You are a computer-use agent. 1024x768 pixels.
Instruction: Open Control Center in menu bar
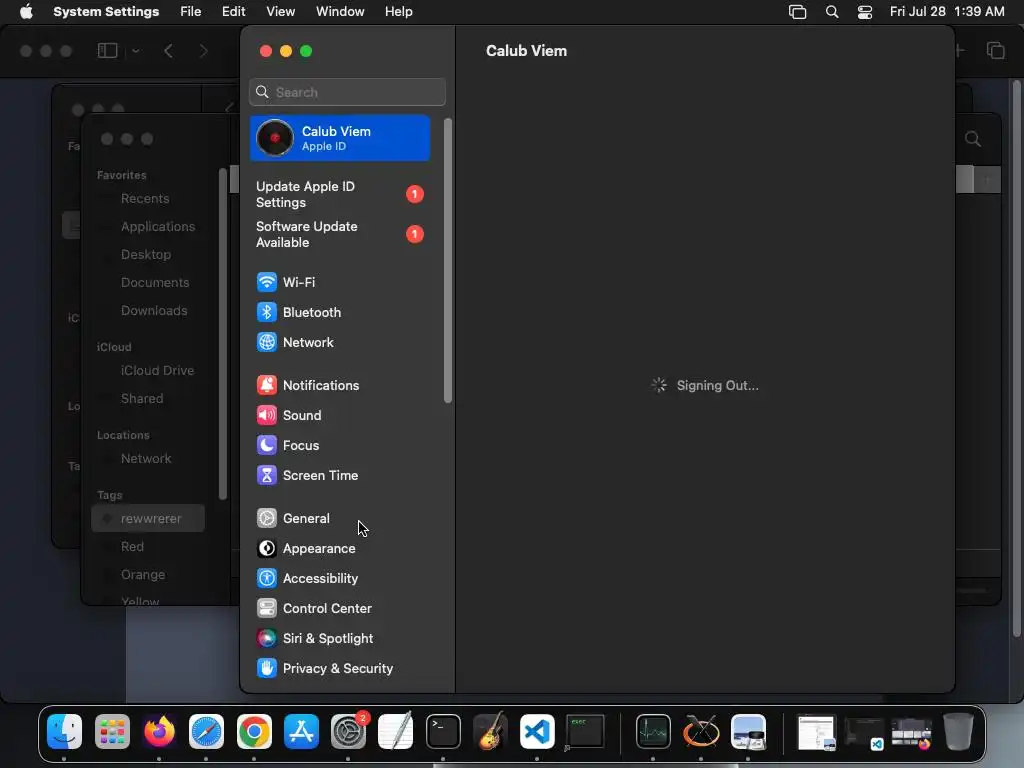[865, 12]
